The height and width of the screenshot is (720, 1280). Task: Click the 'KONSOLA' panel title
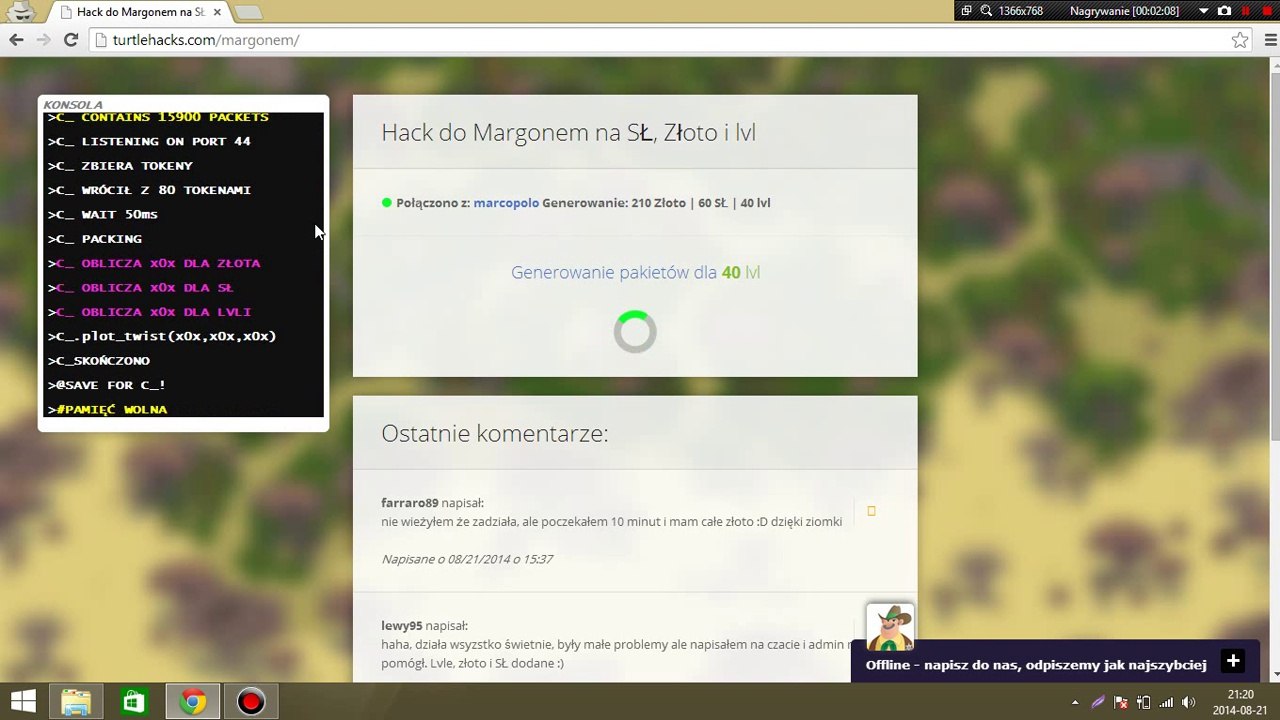coord(73,105)
